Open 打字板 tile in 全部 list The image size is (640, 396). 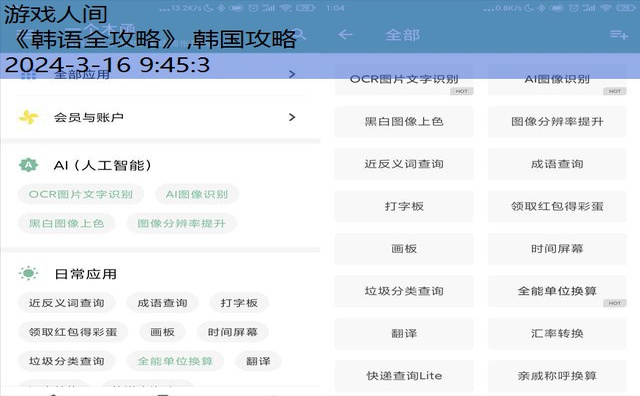pos(404,207)
